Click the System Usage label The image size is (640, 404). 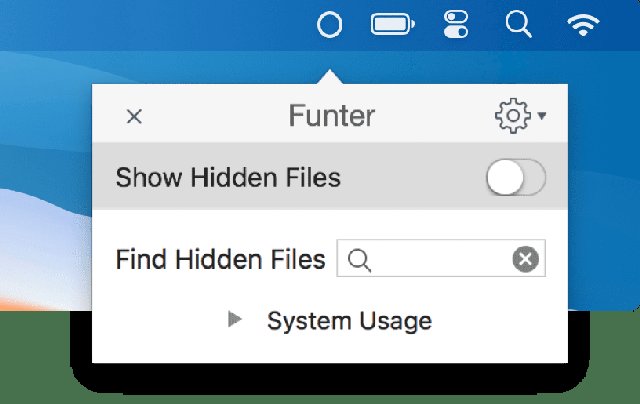click(349, 321)
